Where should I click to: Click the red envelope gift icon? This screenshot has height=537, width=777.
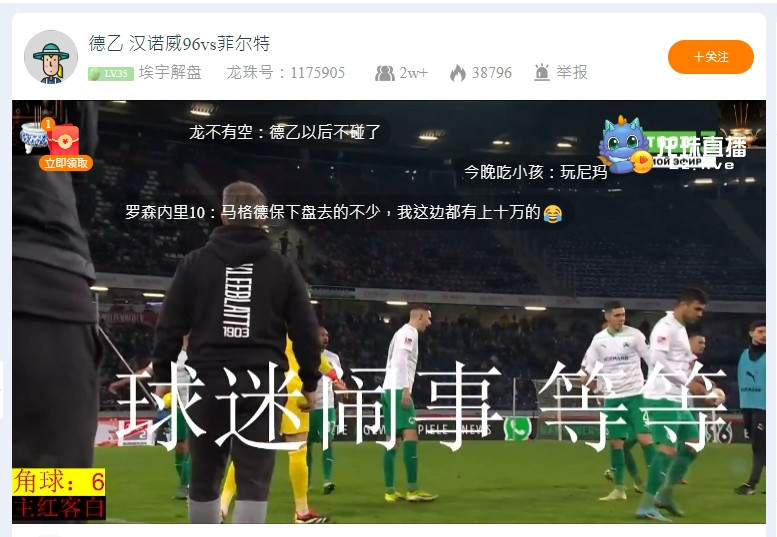click(64, 139)
